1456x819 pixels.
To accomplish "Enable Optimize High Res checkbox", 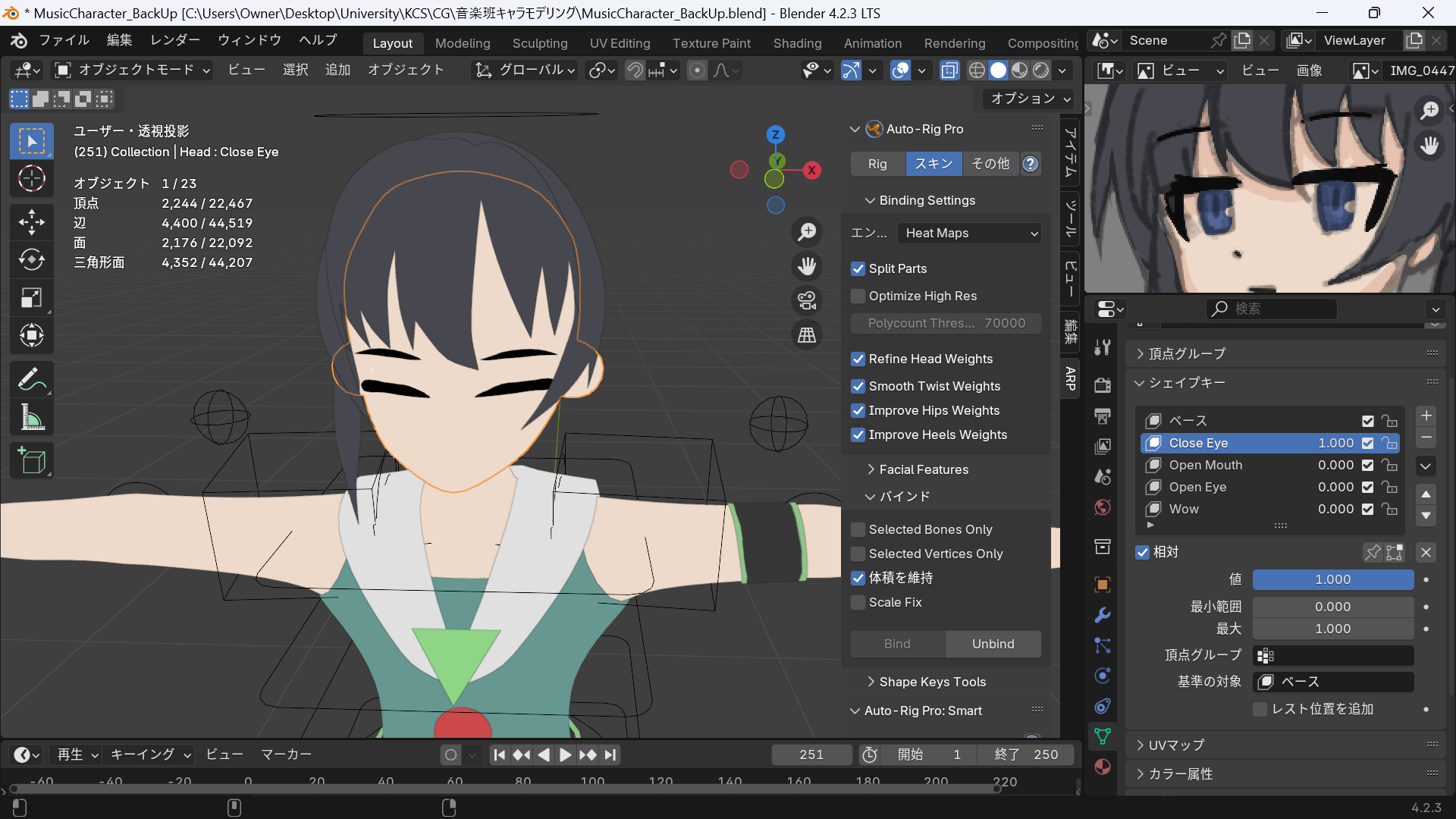I will click(858, 296).
